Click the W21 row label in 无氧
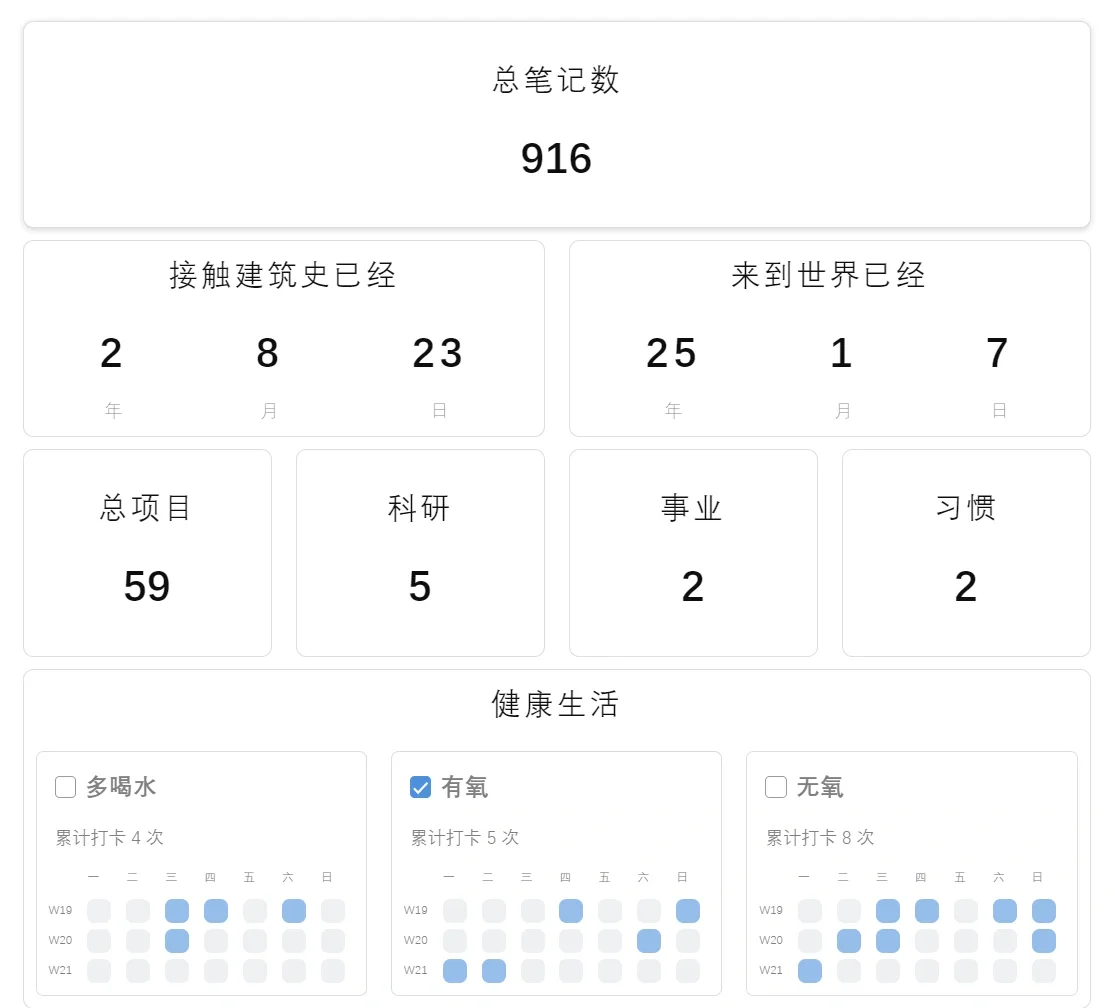The width and height of the screenshot is (1115, 1008). click(x=771, y=970)
